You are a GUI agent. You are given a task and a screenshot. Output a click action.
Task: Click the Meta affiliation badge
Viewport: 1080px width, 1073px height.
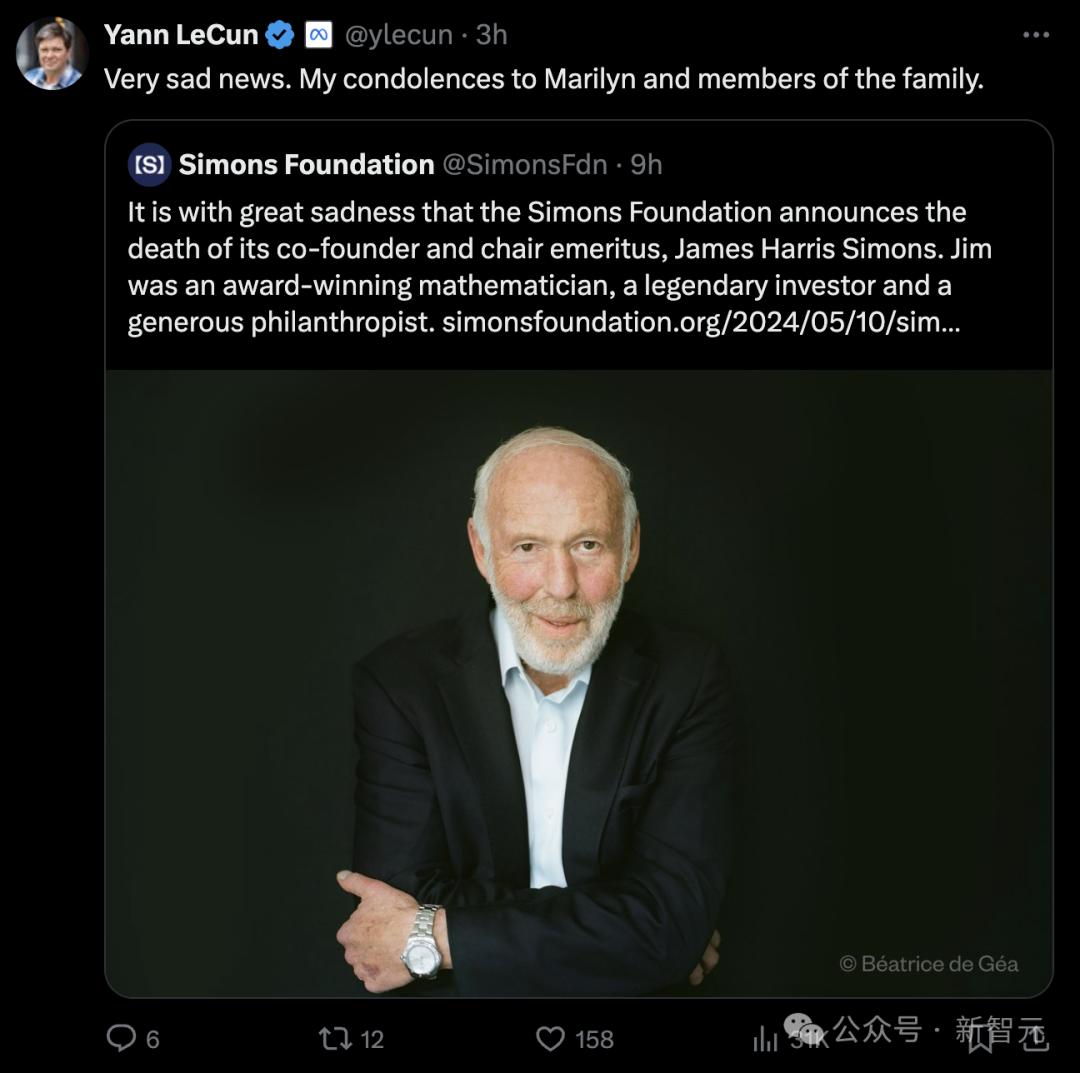(317, 35)
